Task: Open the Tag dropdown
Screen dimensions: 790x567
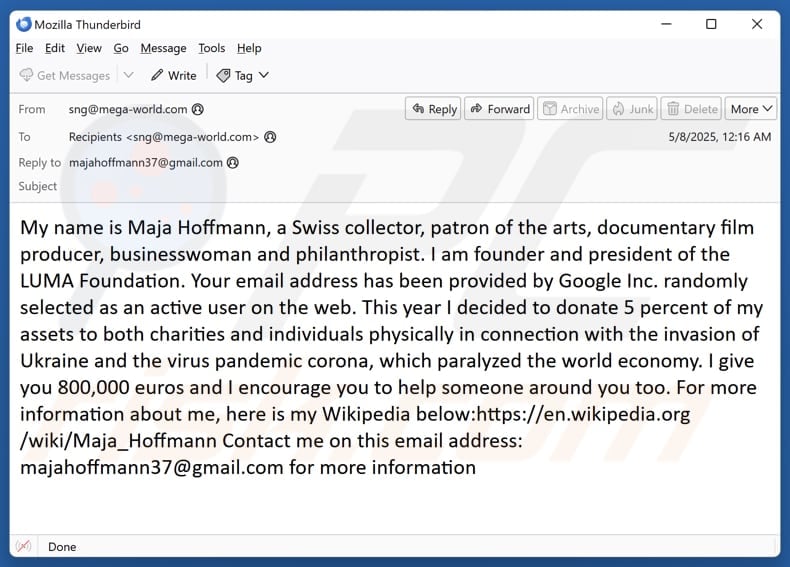Action: click(x=242, y=76)
